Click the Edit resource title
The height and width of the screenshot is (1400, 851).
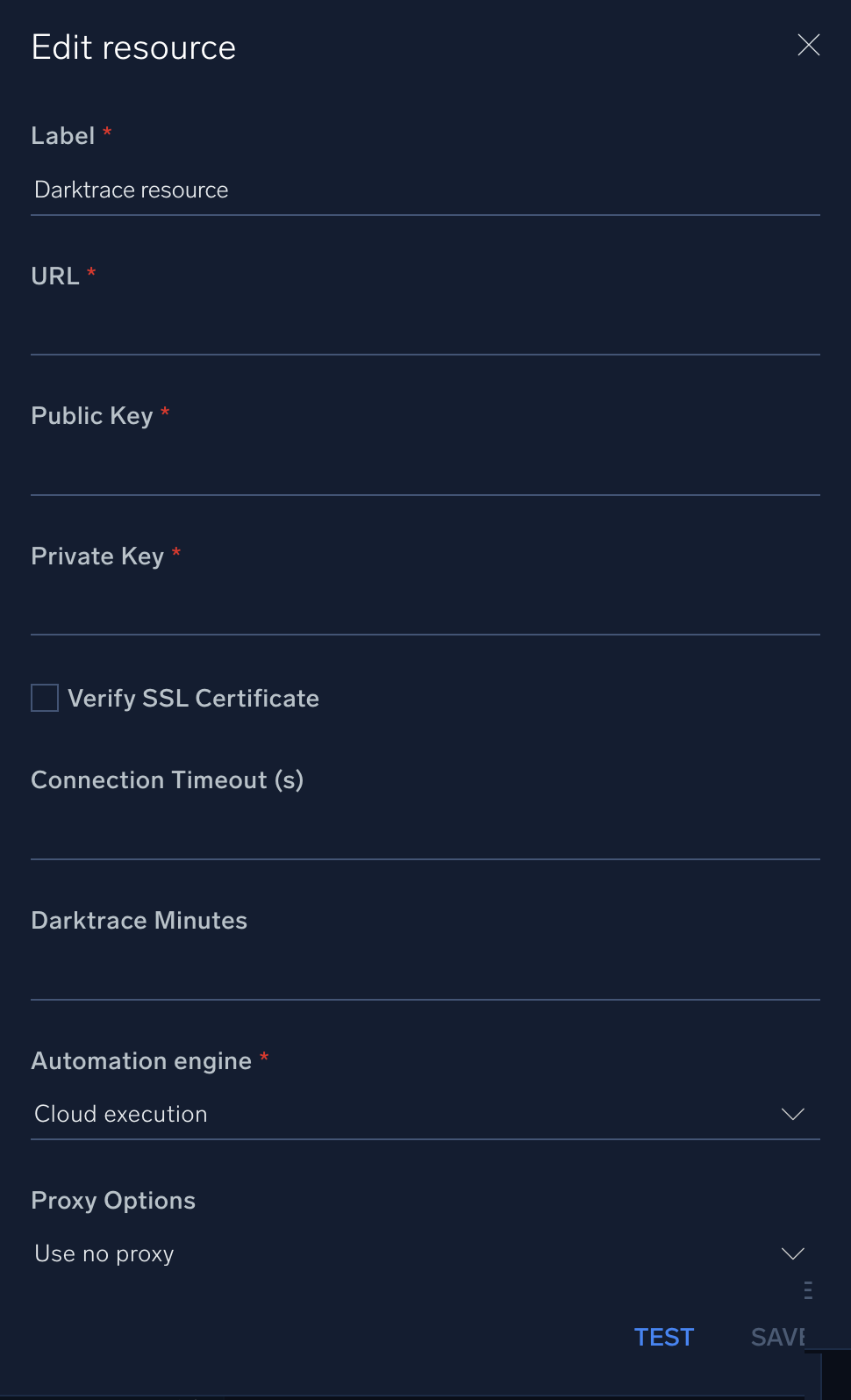[133, 47]
